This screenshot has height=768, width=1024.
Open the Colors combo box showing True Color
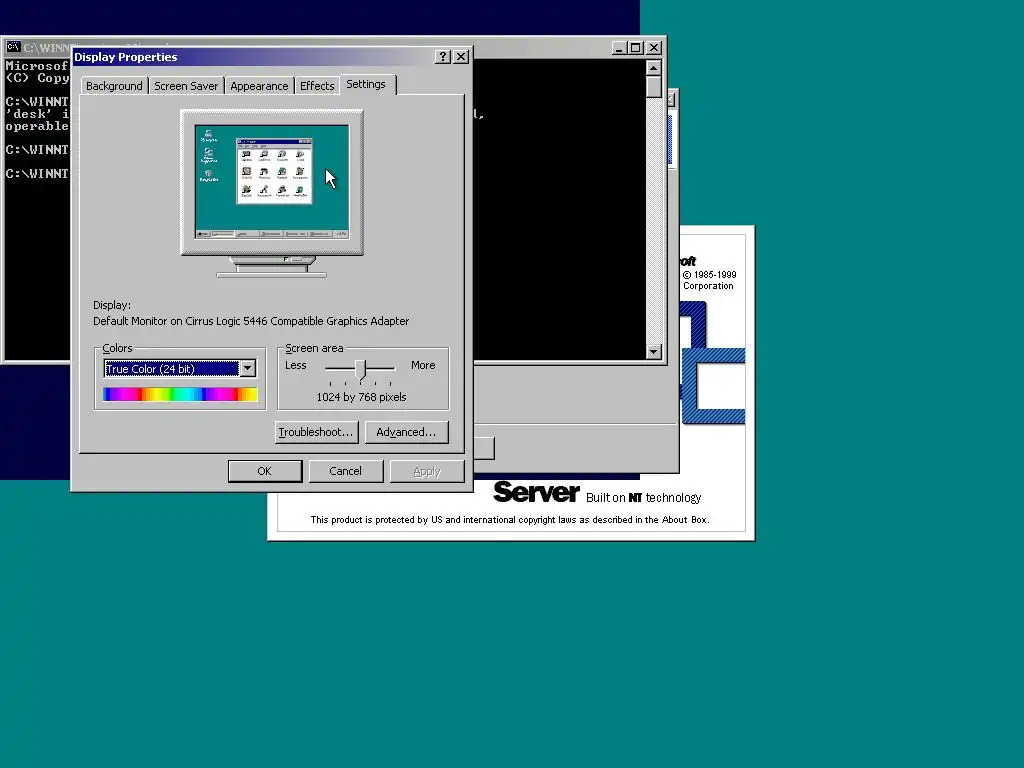point(180,368)
